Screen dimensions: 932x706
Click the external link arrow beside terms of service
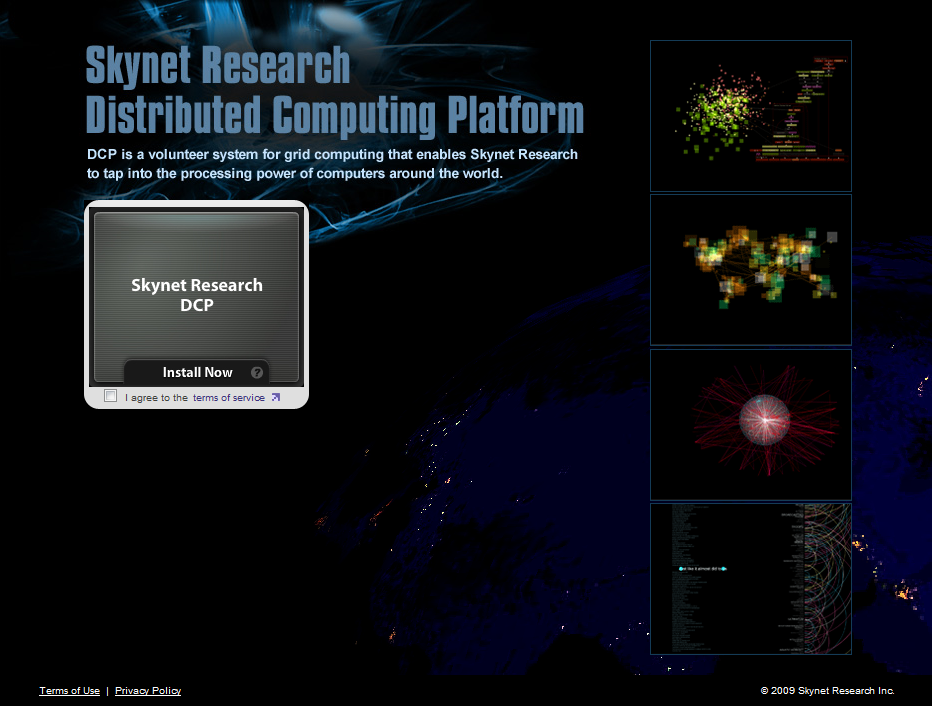[275, 396]
